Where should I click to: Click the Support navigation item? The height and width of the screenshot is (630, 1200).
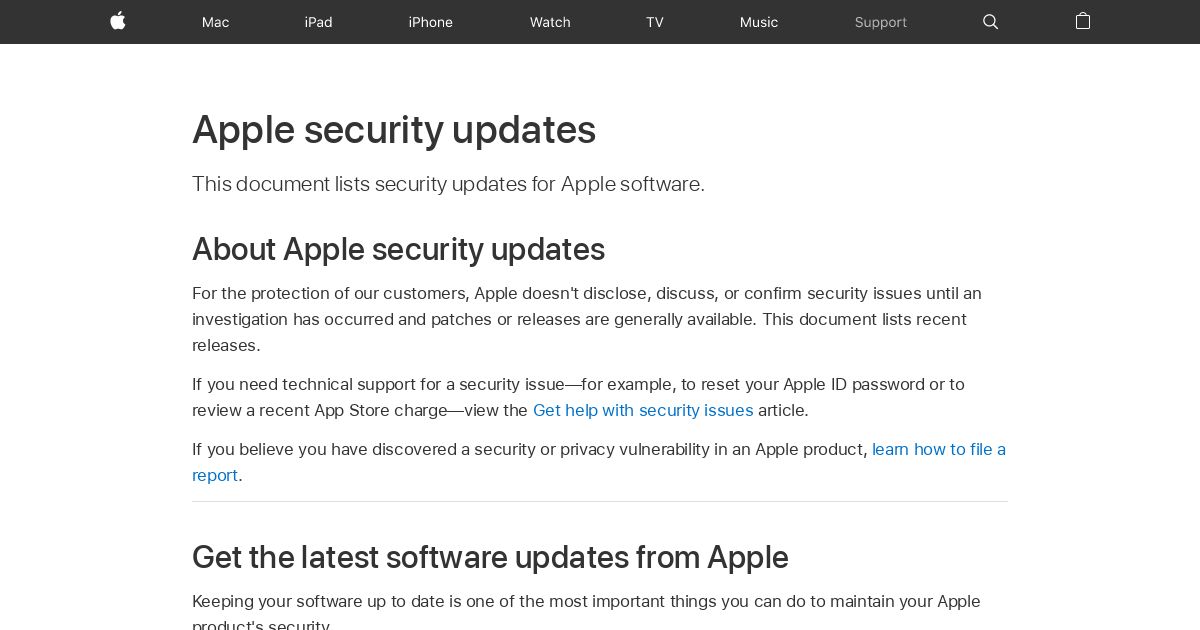pos(880,22)
